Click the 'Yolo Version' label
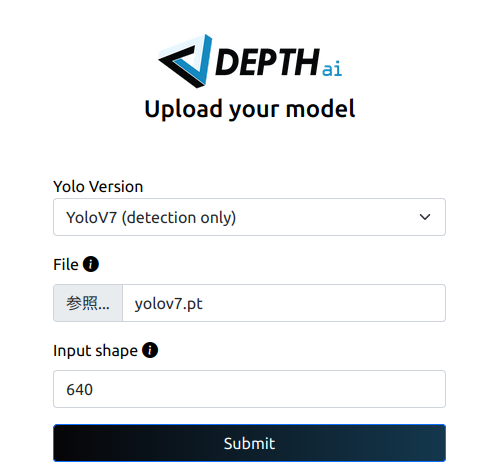Screen dimensions: 477x473 click(x=98, y=187)
